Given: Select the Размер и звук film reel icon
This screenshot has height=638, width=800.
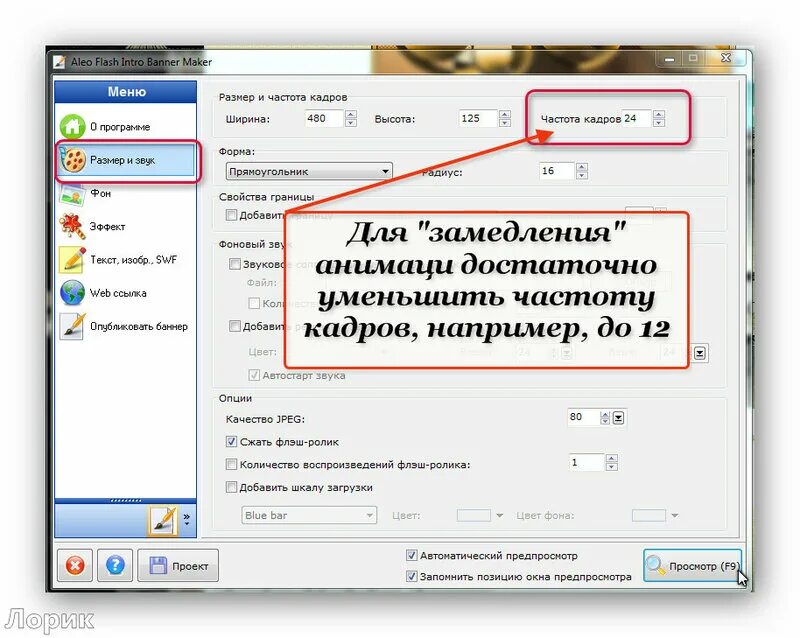Looking at the screenshot, I should pyautogui.click(x=72, y=160).
